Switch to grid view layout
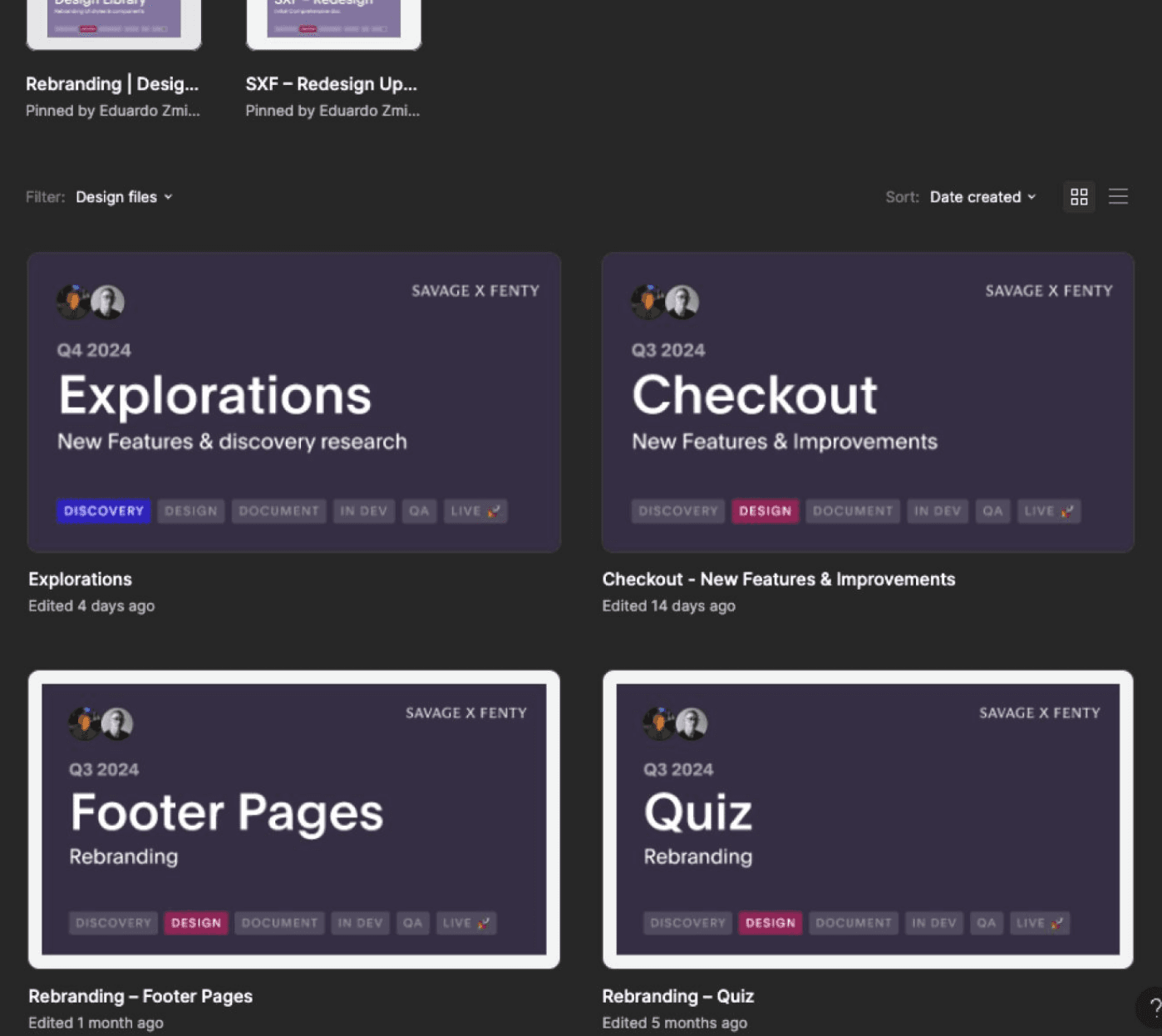 click(1079, 197)
